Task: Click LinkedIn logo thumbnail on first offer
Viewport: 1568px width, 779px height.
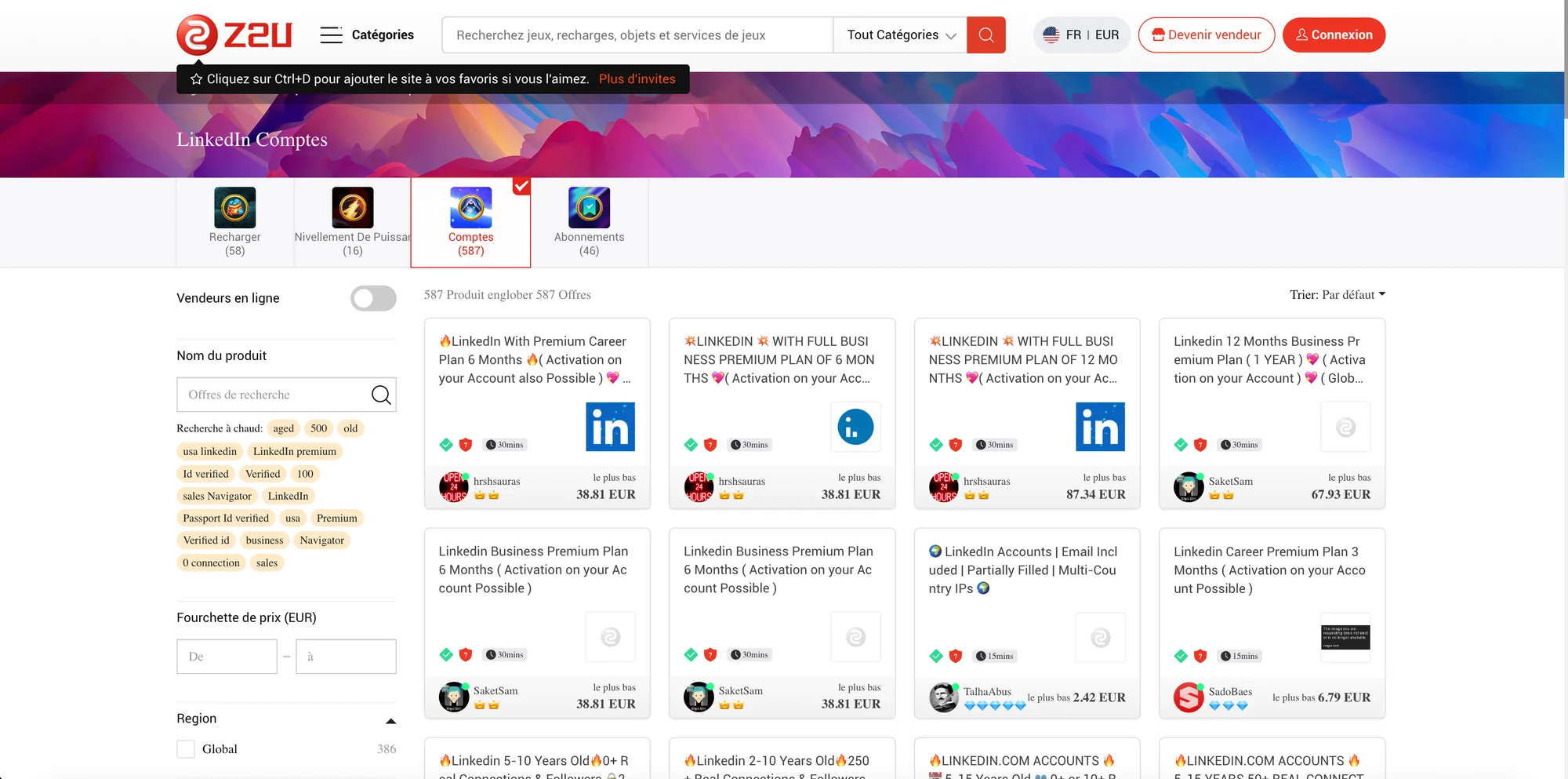Action: point(610,427)
